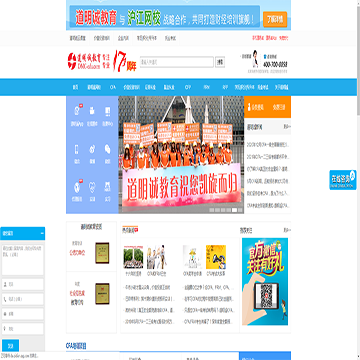This screenshot has height=360, width=360.
Task: Click the blue submit button in left widget
Action: coord(10,345)
